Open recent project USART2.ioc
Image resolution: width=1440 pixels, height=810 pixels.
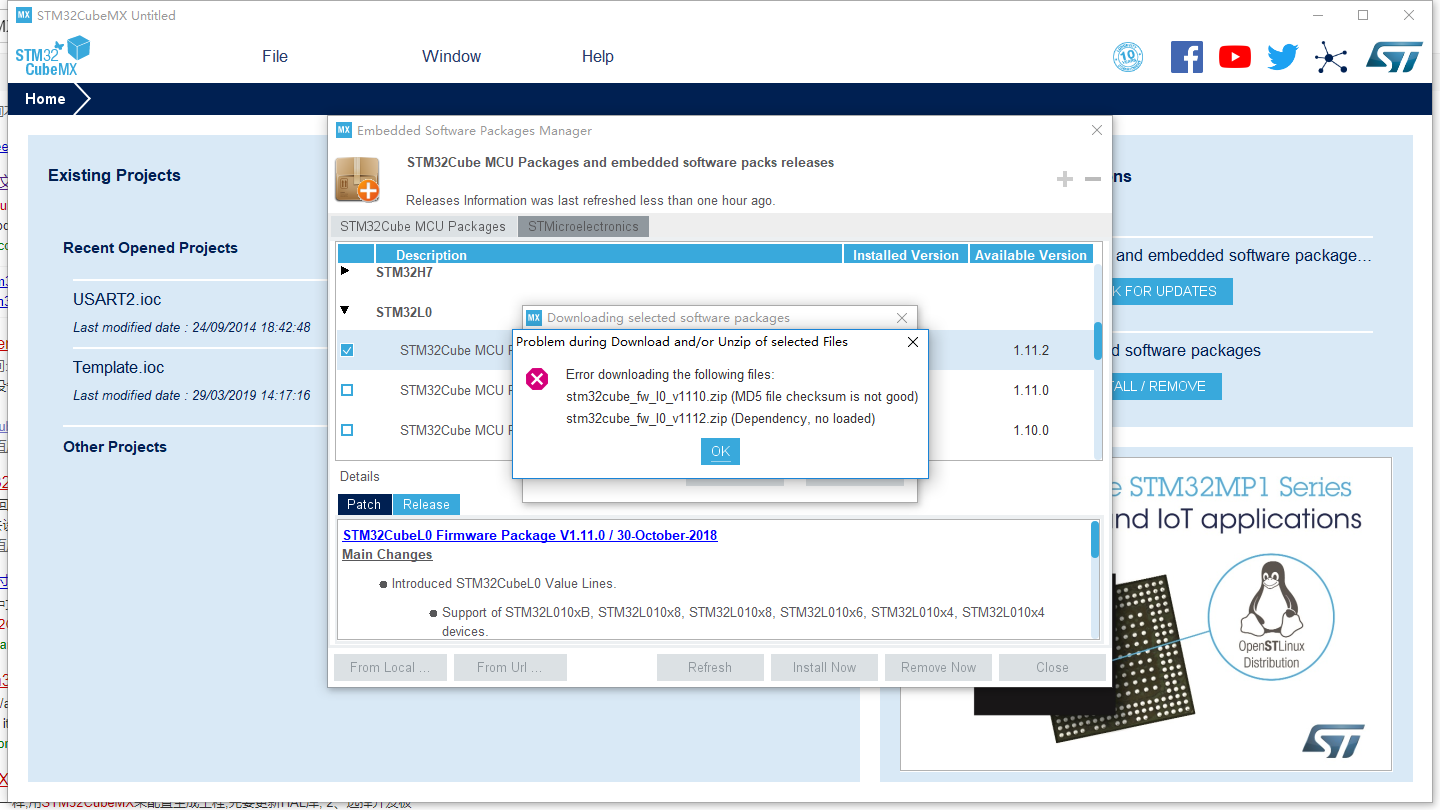pos(117,299)
